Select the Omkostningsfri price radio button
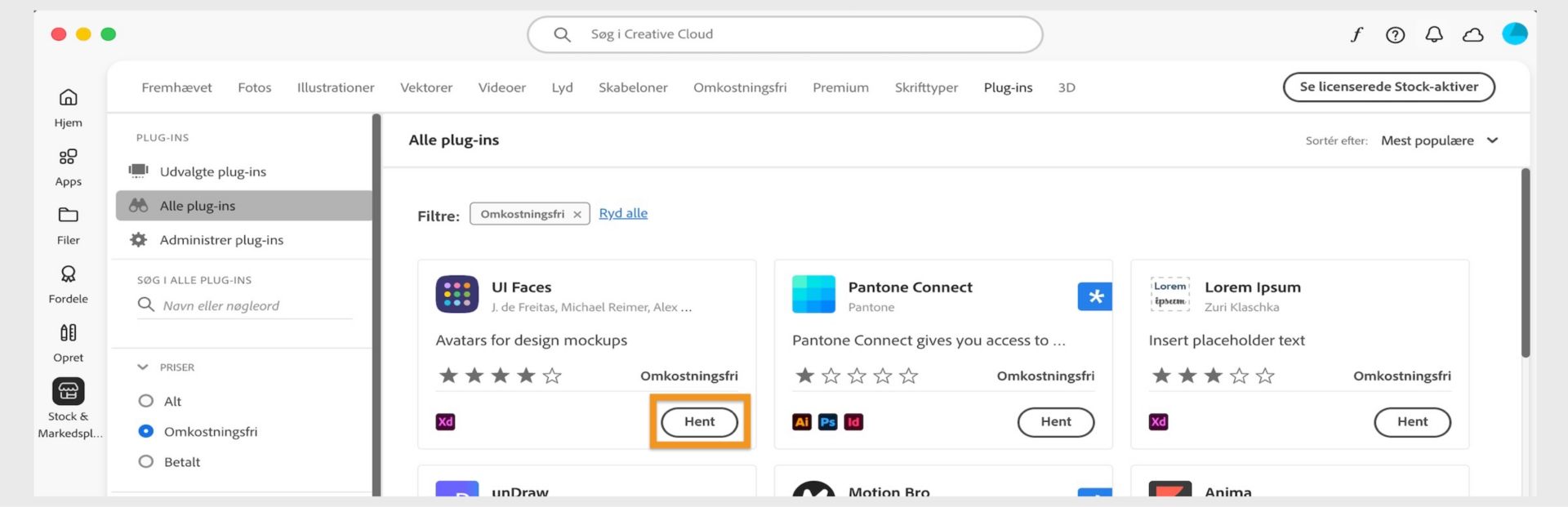 (146, 431)
